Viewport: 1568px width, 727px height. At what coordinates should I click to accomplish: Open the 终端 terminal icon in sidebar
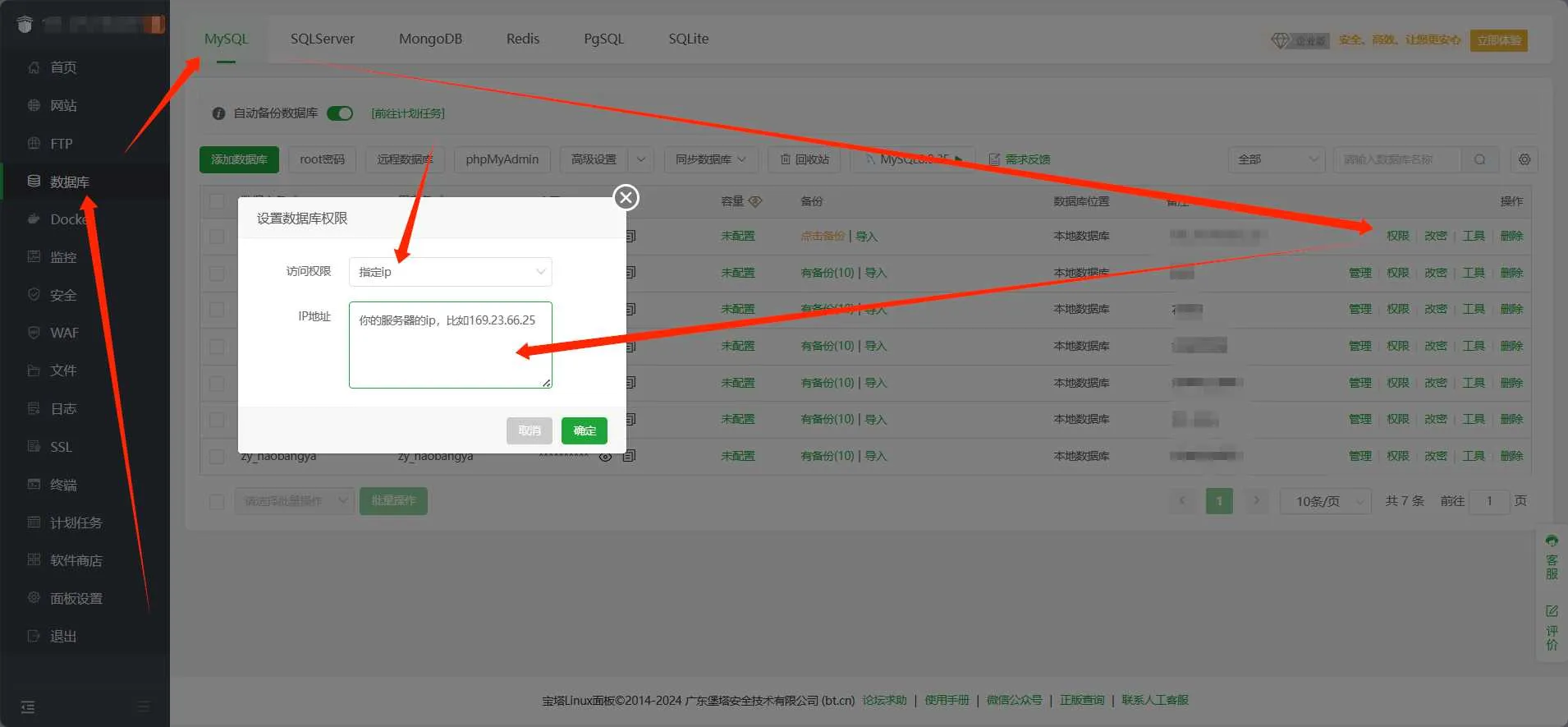(34, 484)
